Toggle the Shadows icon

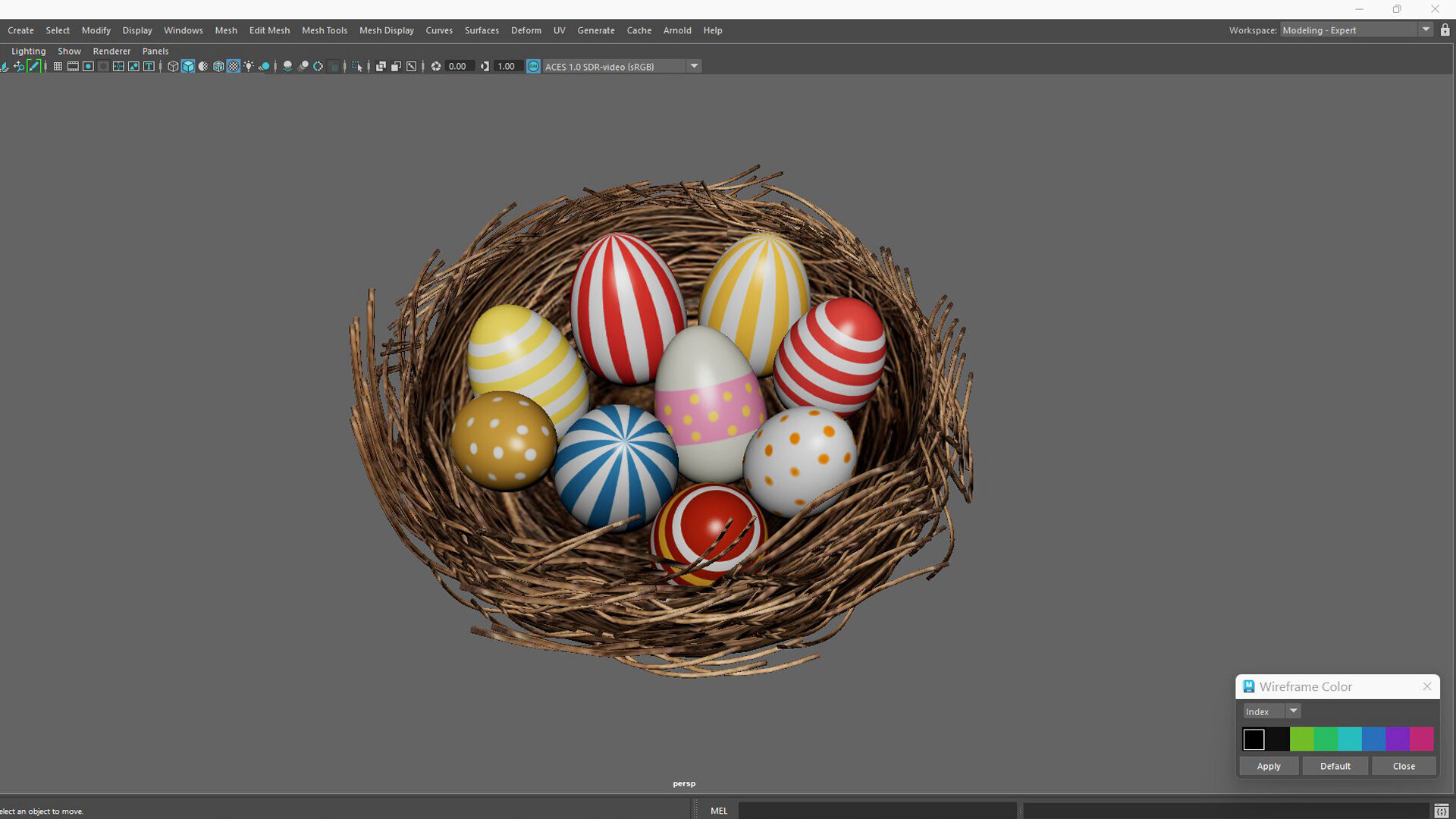[x=264, y=66]
